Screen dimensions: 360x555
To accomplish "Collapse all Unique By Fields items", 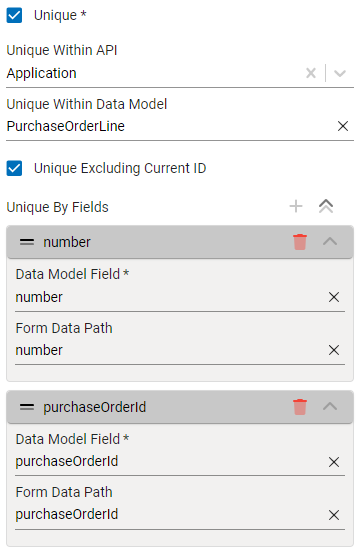I will pos(326,206).
